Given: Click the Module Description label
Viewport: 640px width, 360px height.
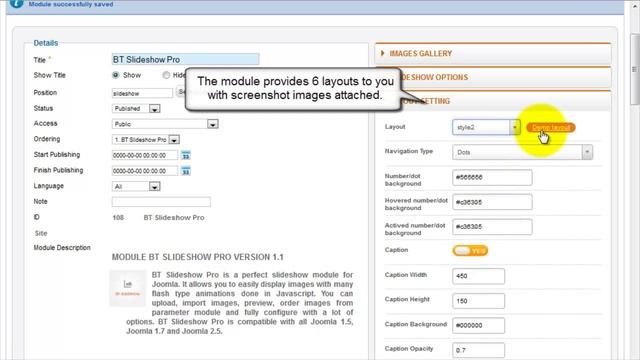Looking at the screenshot, I should [x=62, y=248].
